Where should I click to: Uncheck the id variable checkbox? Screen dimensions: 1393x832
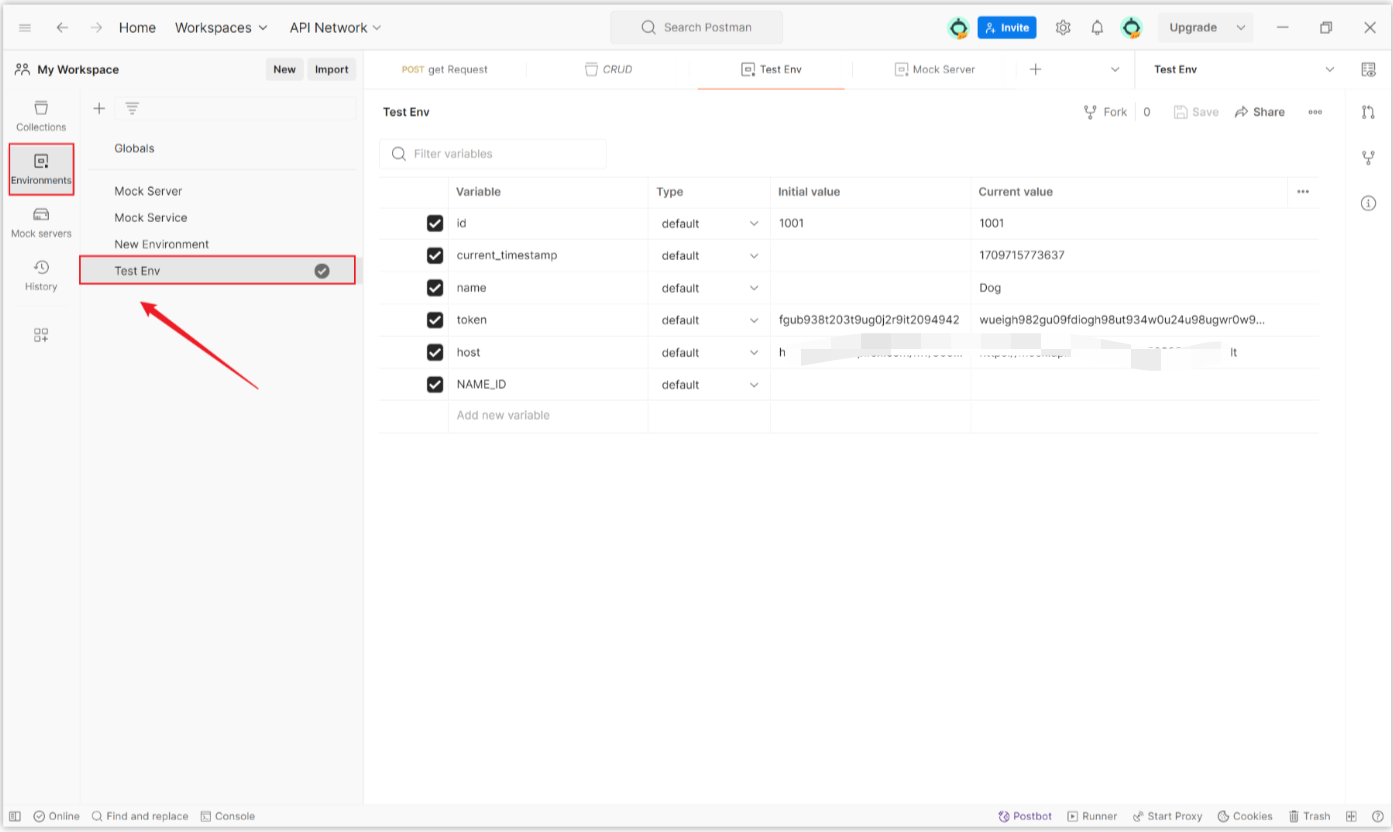point(435,223)
